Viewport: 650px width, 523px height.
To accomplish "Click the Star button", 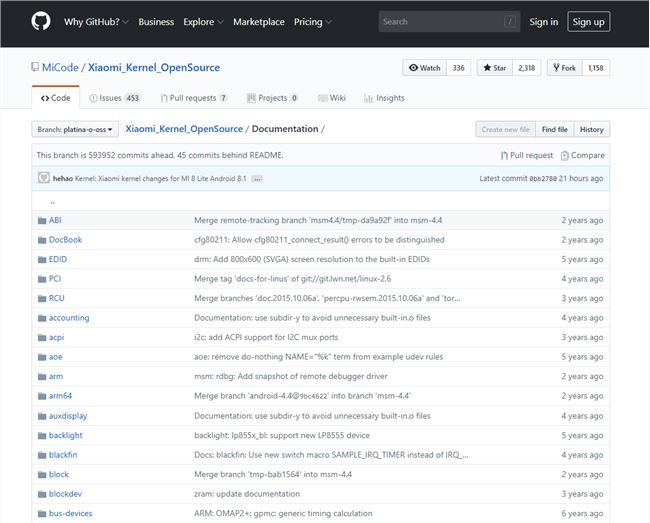I will tap(495, 68).
